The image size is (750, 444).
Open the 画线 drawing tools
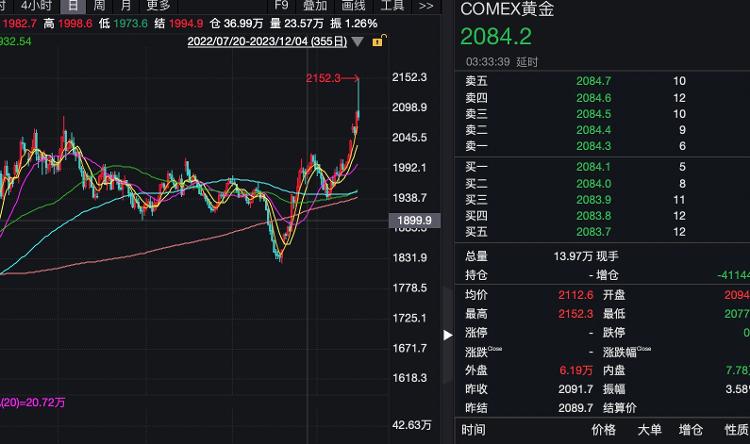354,6
